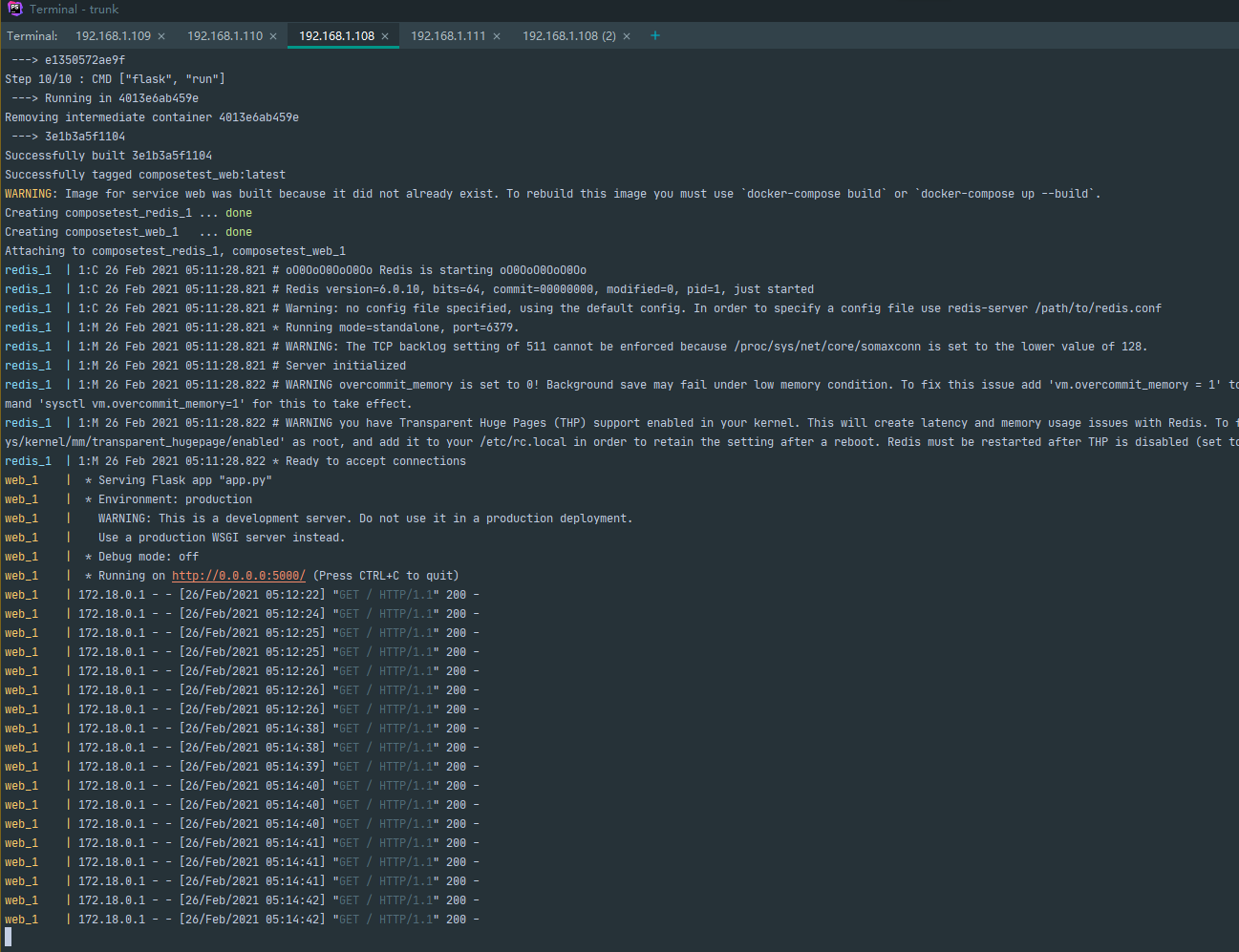Close the 192.168.1.108 (2) tab
The image size is (1239, 952).
[627, 36]
